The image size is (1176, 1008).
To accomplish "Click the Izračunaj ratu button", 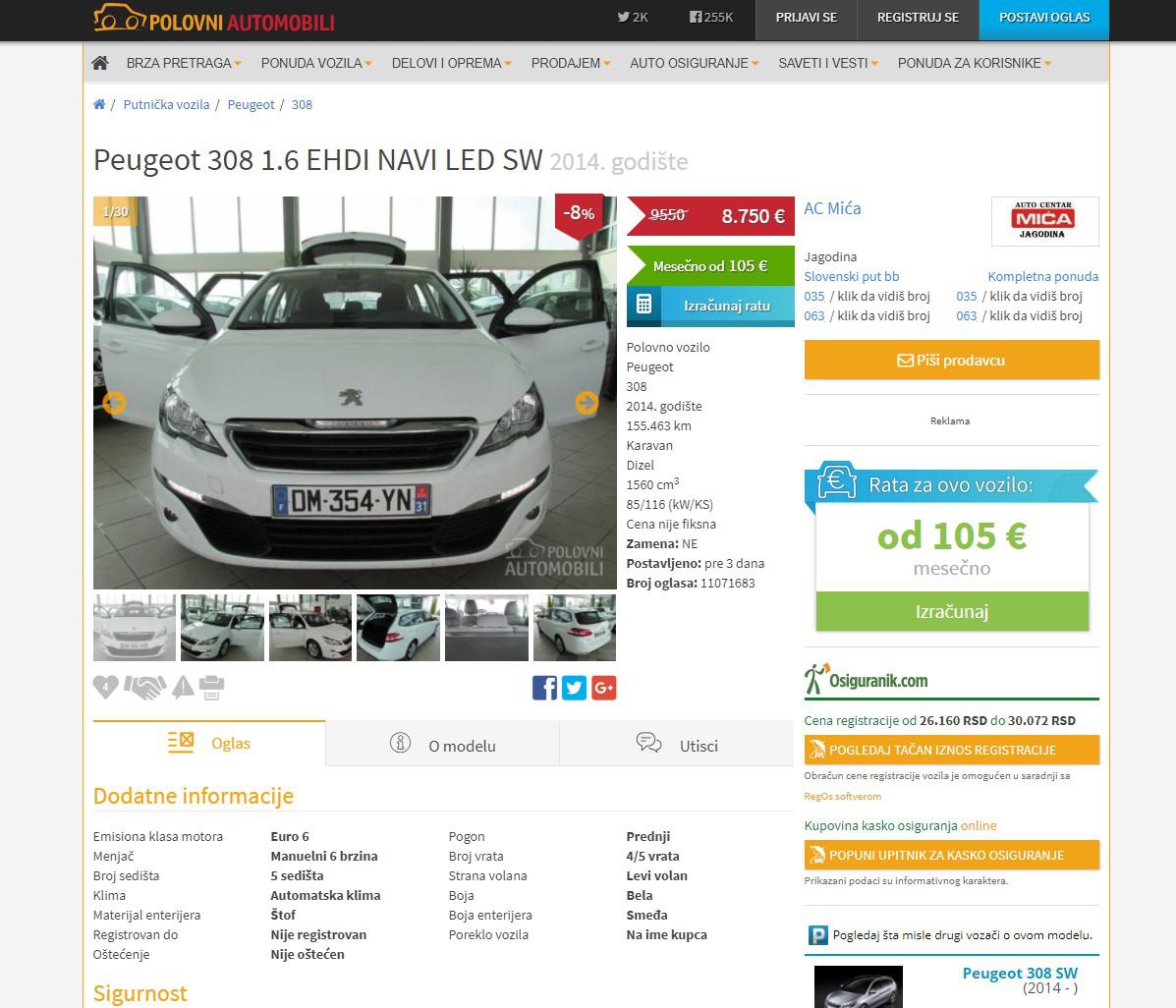I will pyautogui.click(x=710, y=306).
